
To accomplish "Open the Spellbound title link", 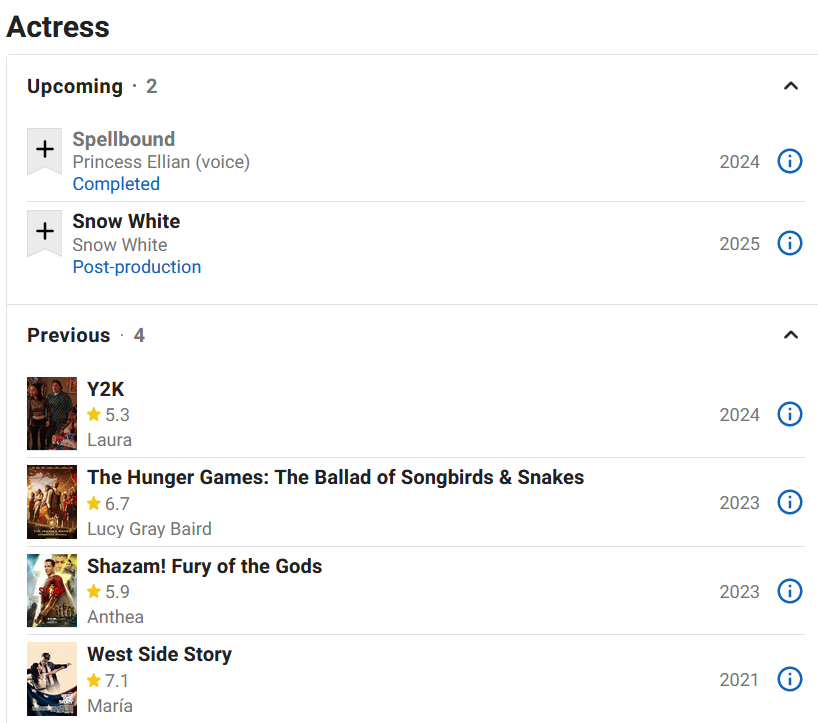I will tap(123, 139).
